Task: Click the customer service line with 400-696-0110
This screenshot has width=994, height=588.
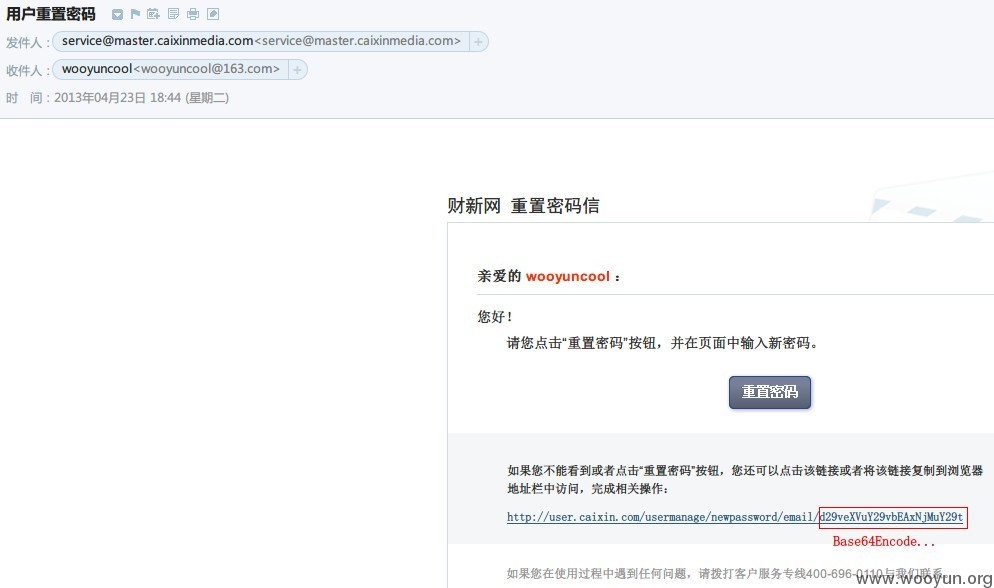Action: point(724,573)
